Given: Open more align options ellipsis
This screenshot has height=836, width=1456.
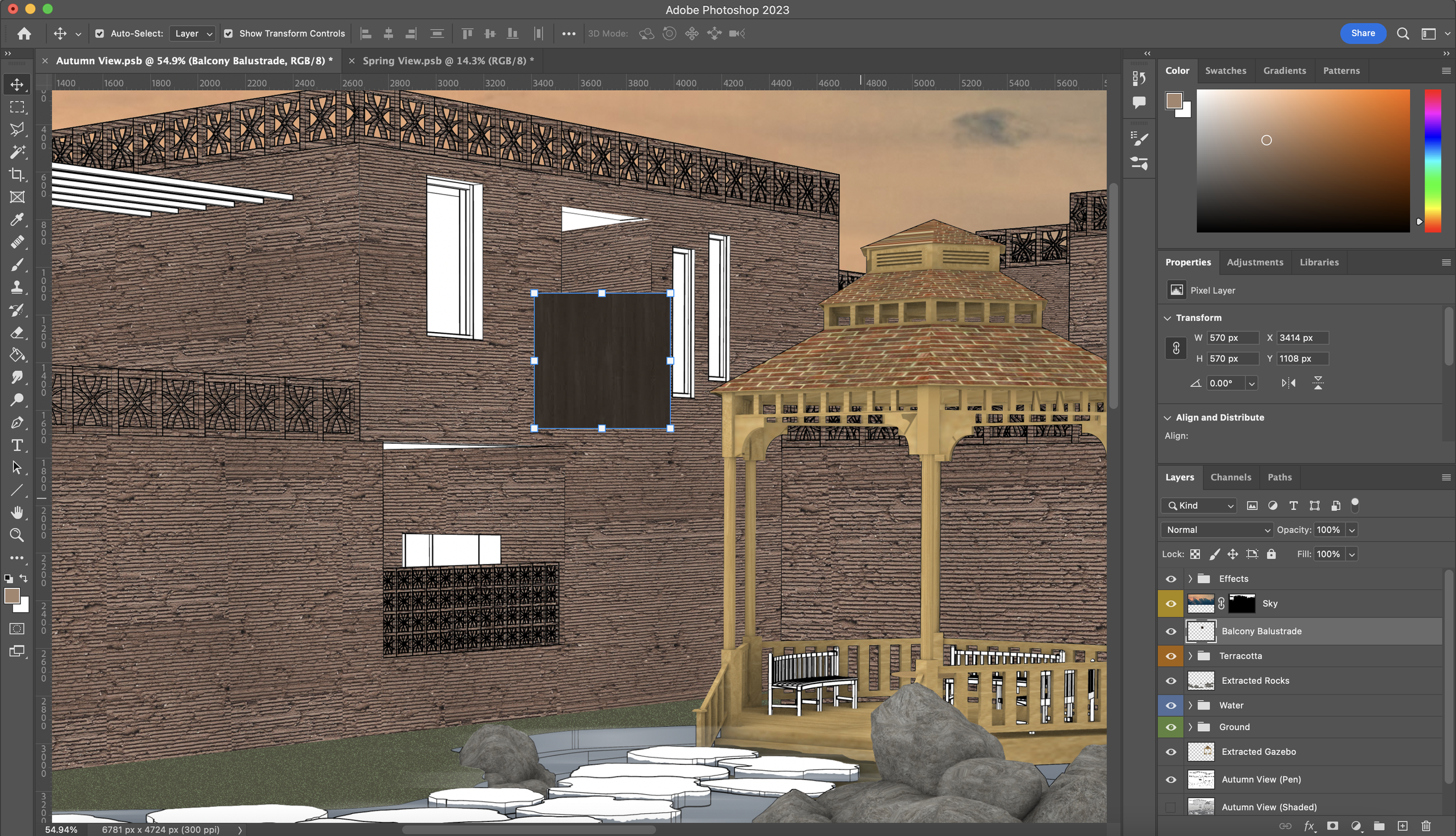Looking at the screenshot, I should 569,34.
